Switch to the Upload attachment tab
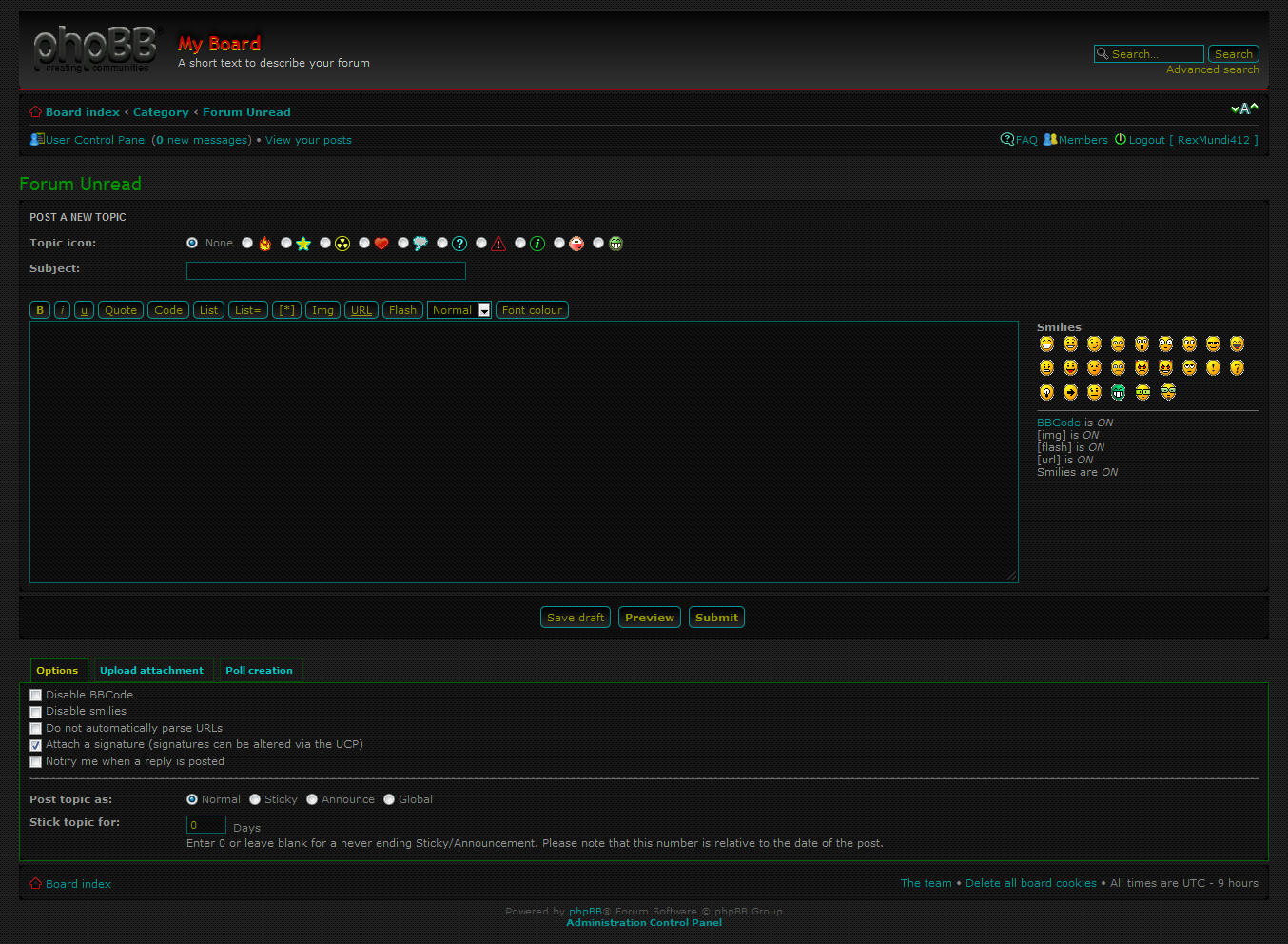The width and height of the screenshot is (1288, 944). (x=151, y=670)
